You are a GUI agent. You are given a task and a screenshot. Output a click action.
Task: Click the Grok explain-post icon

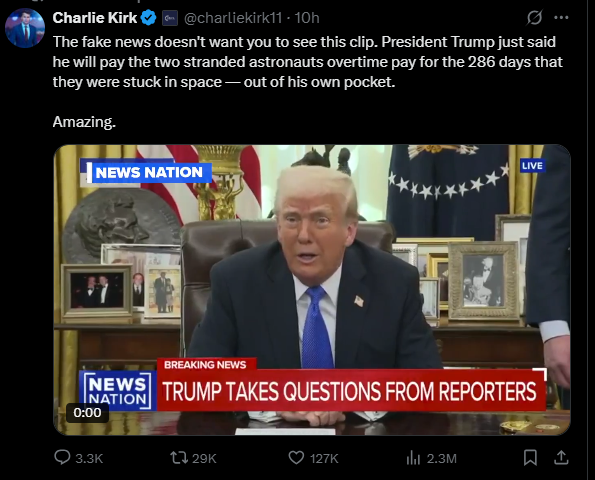(534, 17)
